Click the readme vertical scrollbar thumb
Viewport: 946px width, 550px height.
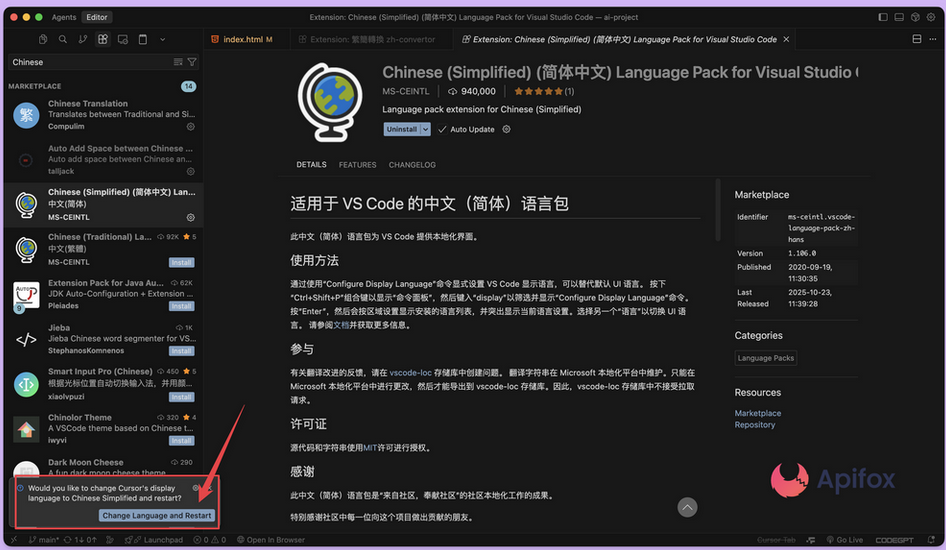717,210
